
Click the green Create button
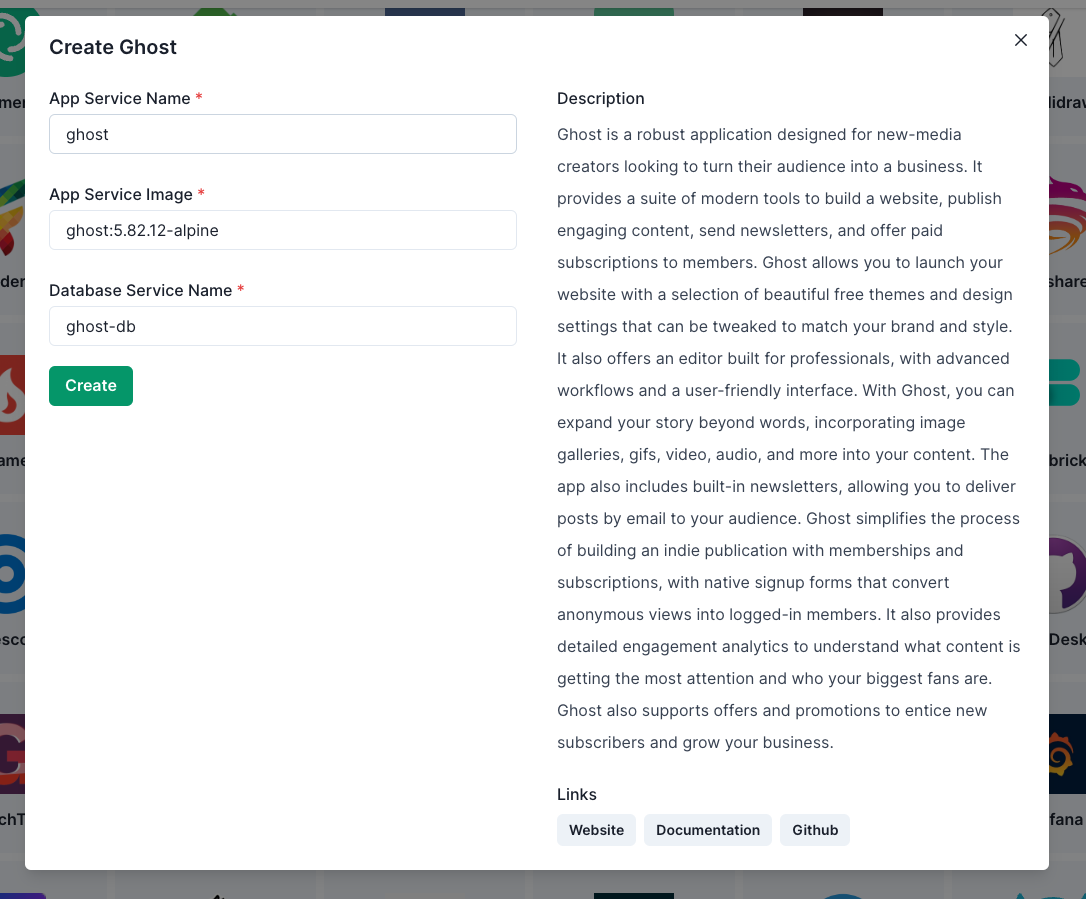[90, 385]
